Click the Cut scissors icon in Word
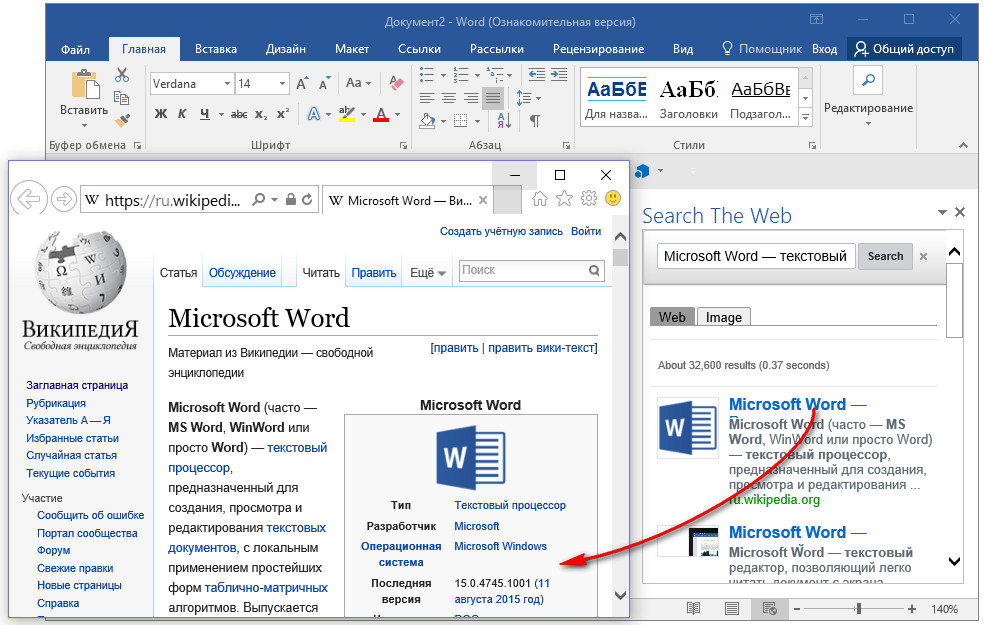Screen dimensions: 984x625 [x=122, y=75]
